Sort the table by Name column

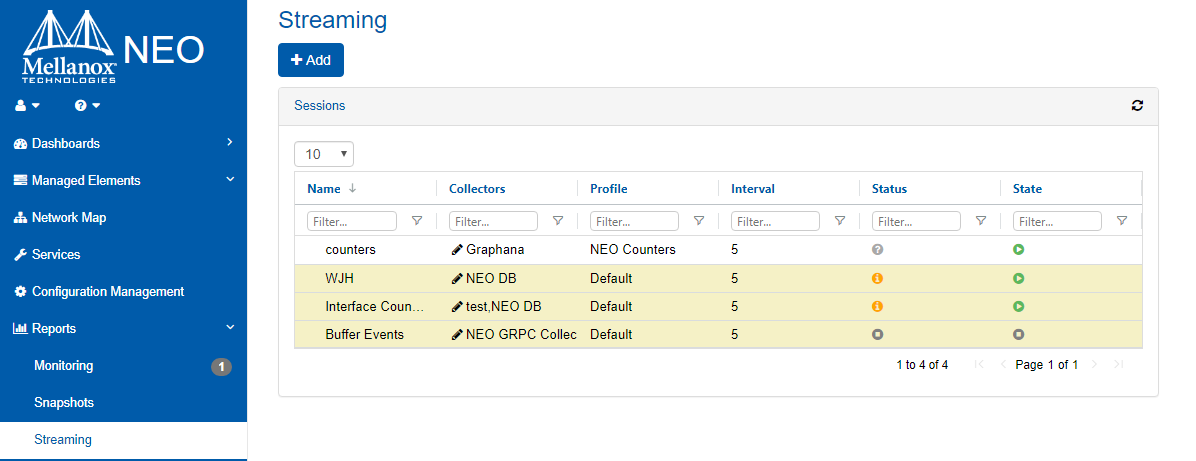point(325,188)
